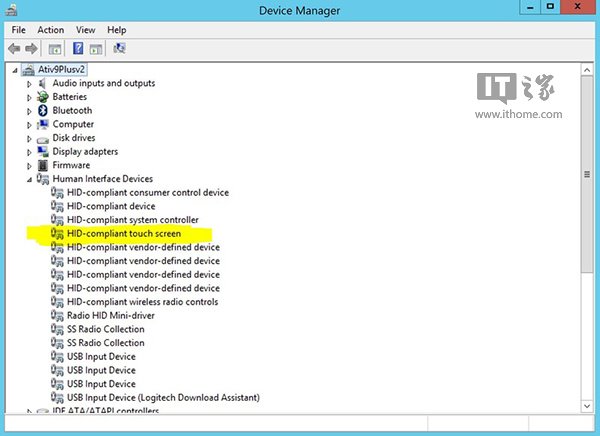Open the View menu
Image resolution: width=600 pixels, height=436 pixels.
click(x=85, y=30)
